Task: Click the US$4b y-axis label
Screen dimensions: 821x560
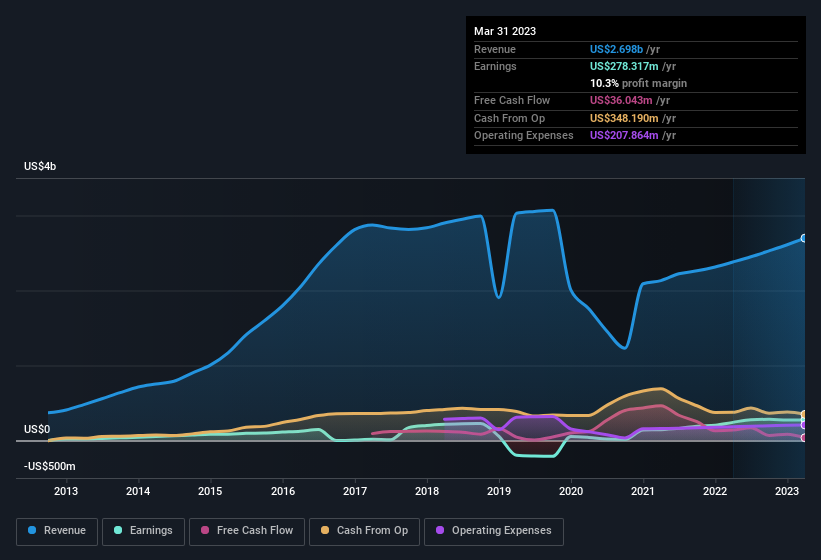Action: 40,166
